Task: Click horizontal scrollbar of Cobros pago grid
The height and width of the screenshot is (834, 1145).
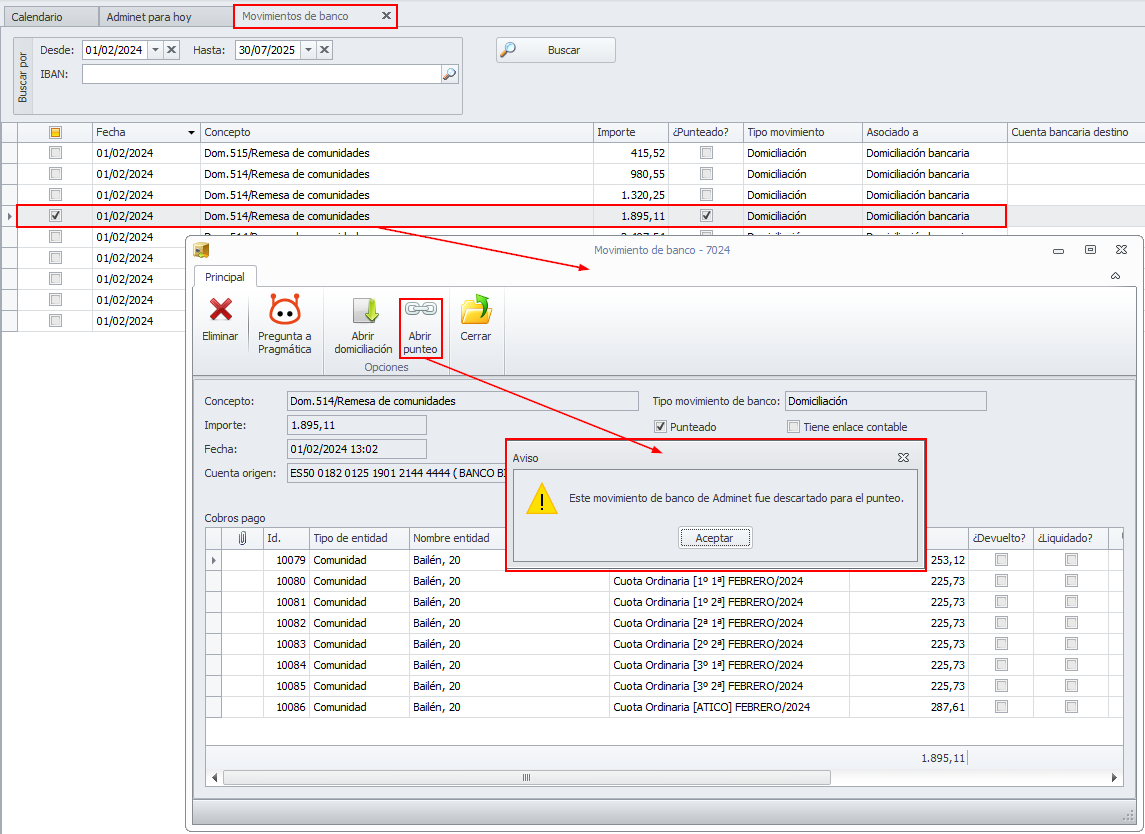Action: click(526, 778)
